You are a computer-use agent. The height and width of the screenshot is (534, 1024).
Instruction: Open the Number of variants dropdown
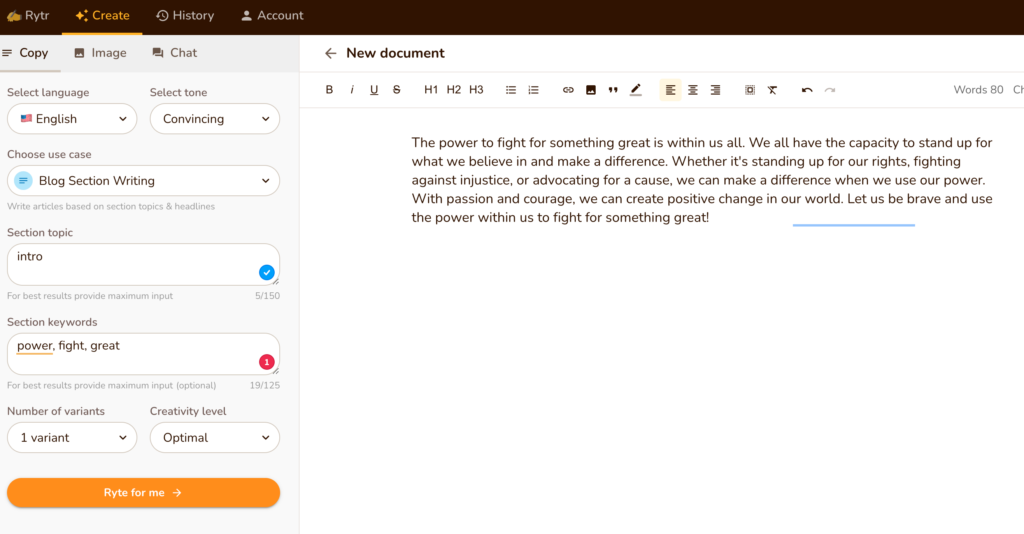(x=72, y=437)
